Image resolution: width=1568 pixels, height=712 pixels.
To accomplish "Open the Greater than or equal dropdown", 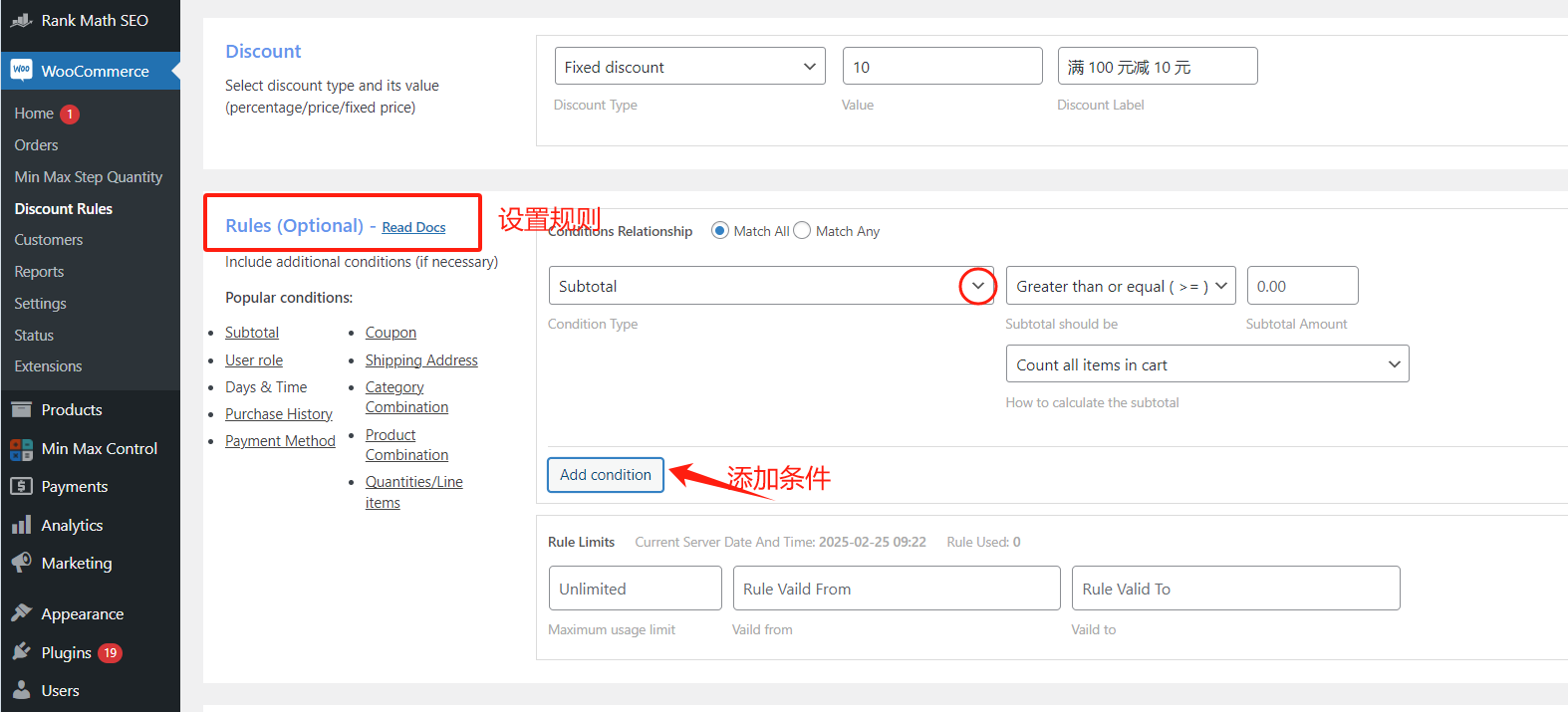I will coord(1120,286).
